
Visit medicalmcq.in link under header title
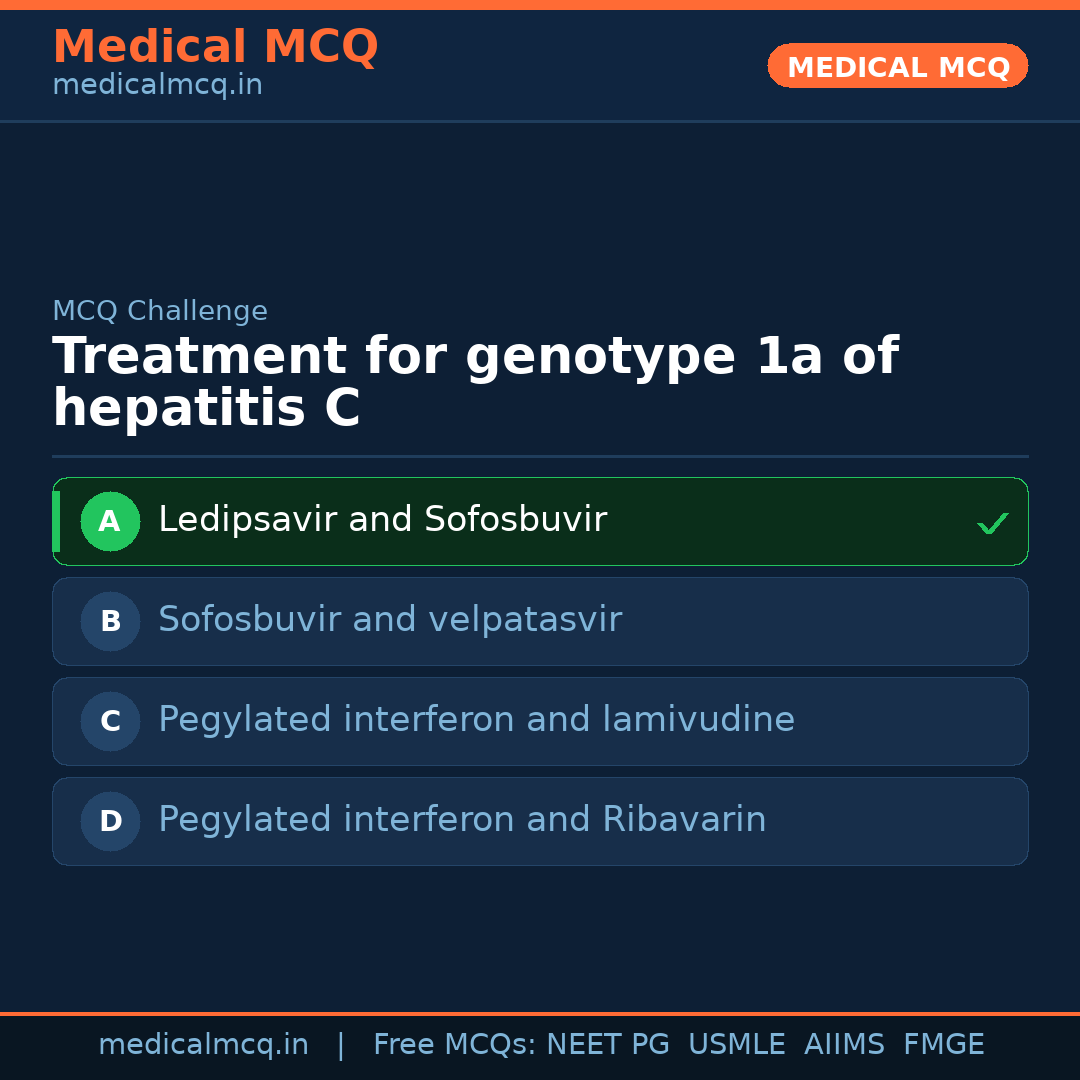(x=157, y=86)
